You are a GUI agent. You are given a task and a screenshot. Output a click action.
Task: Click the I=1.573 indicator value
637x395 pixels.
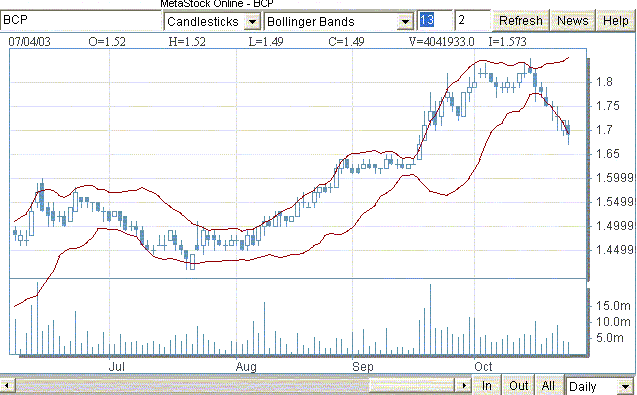coord(507,42)
